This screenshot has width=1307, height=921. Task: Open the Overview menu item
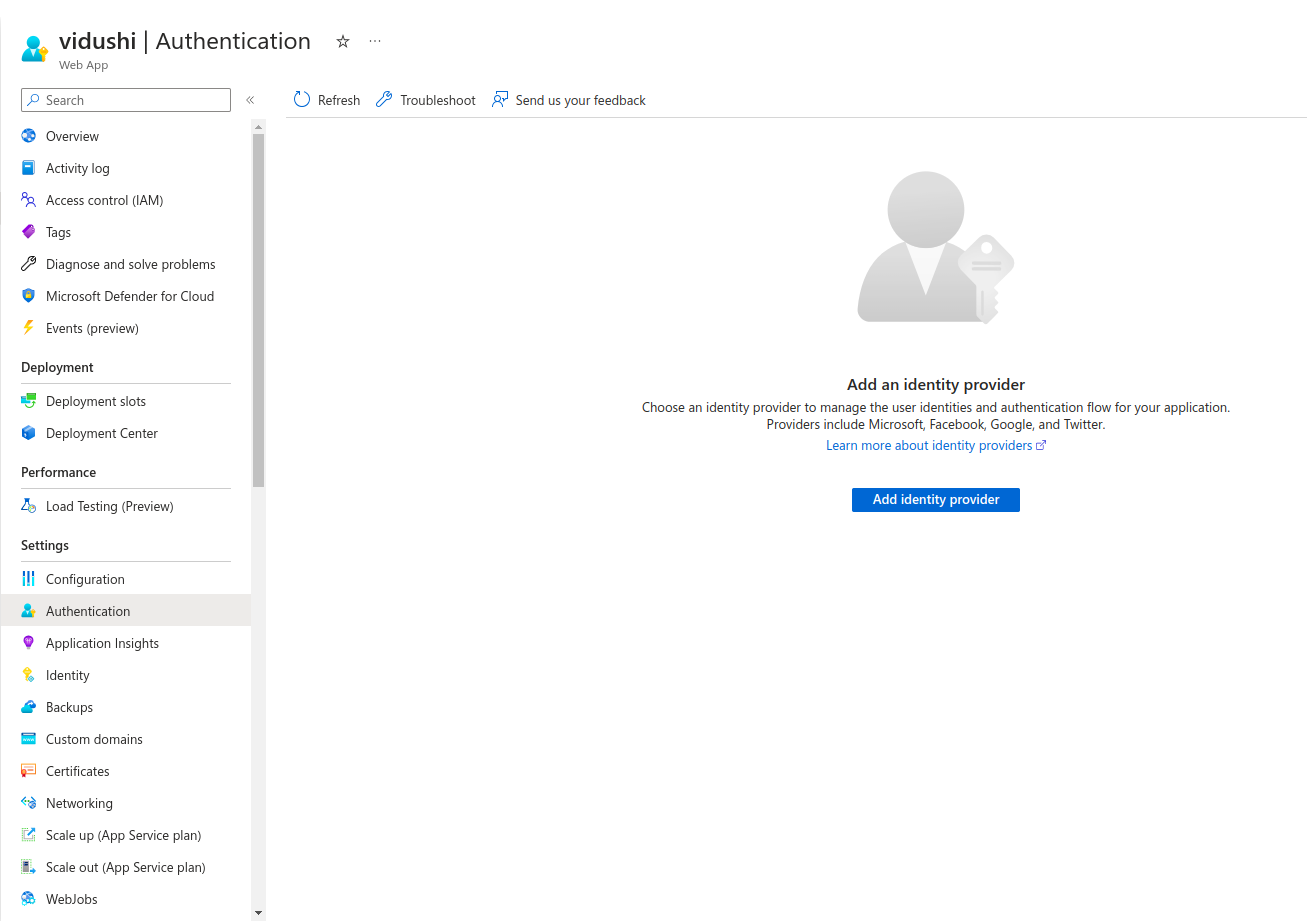pos(72,136)
